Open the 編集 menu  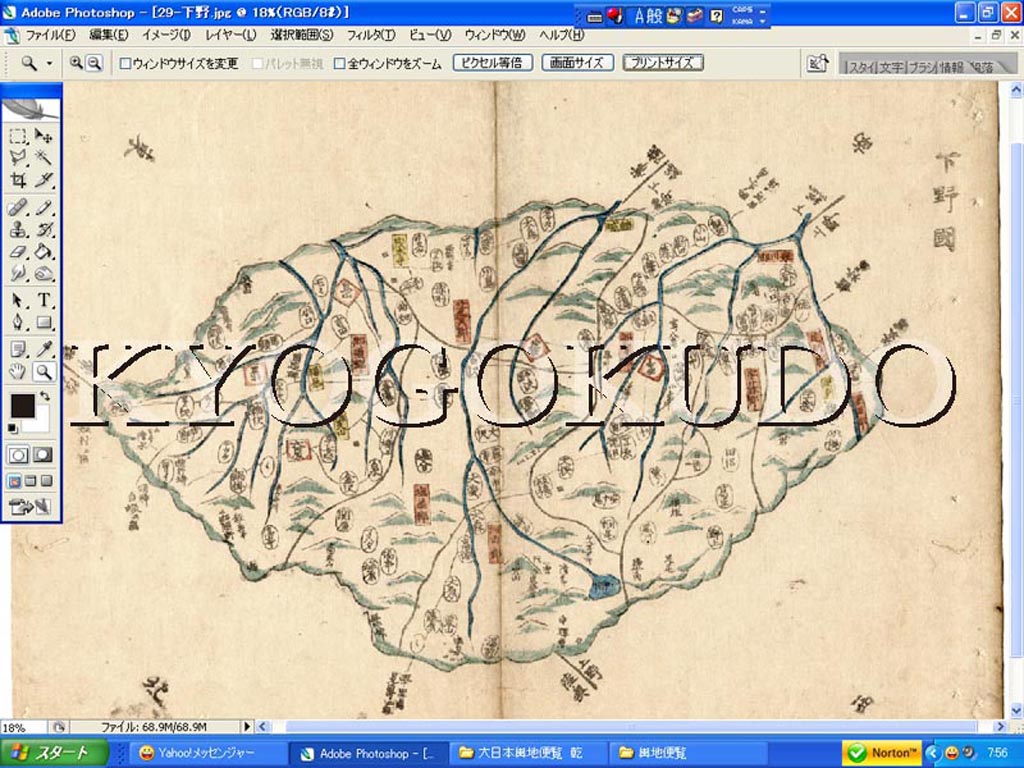tap(108, 35)
